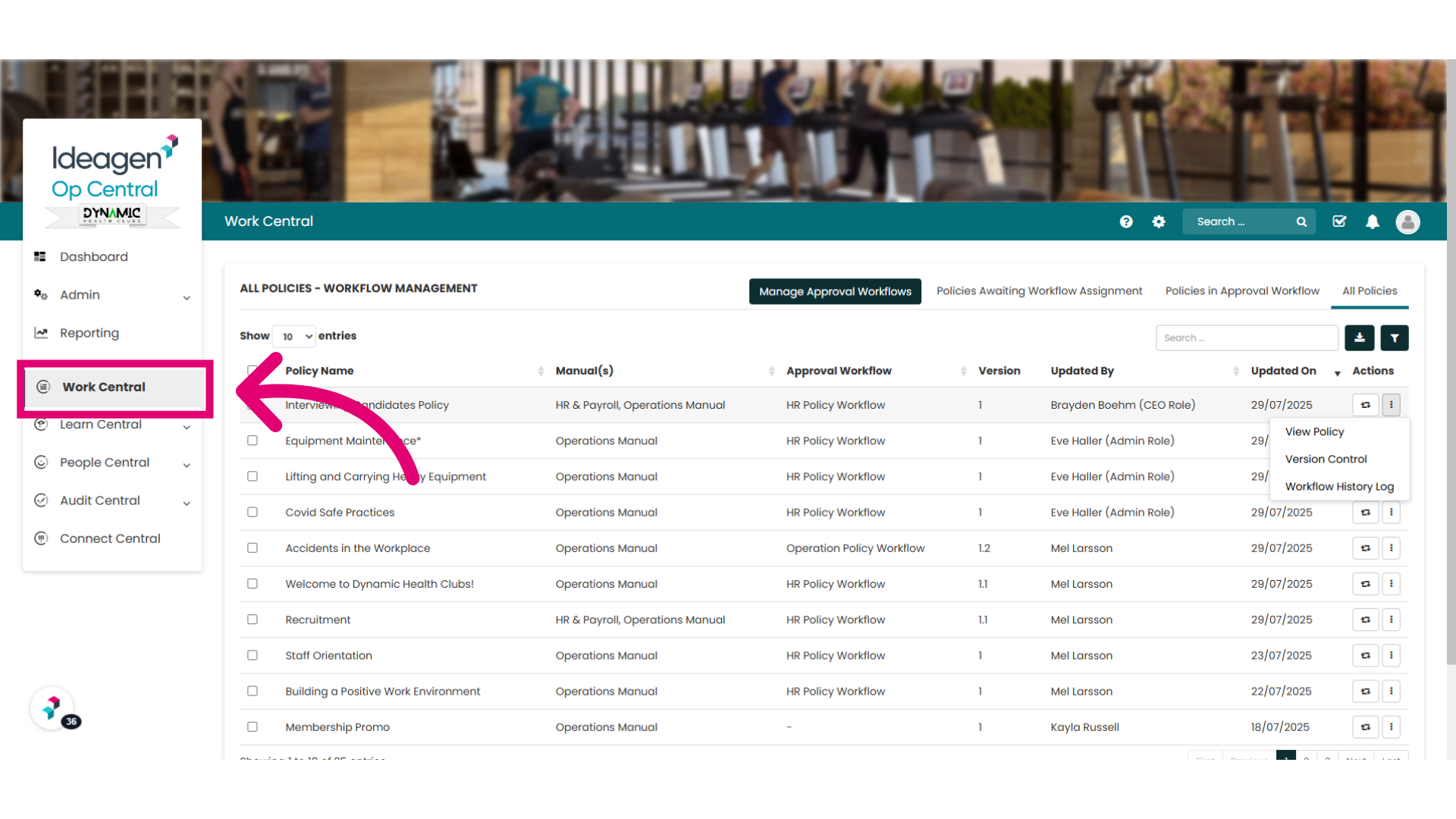Click workflow icon for Staff Orientation row
Image resolution: width=1456 pixels, height=819 pixels.
click(1365, 655)
